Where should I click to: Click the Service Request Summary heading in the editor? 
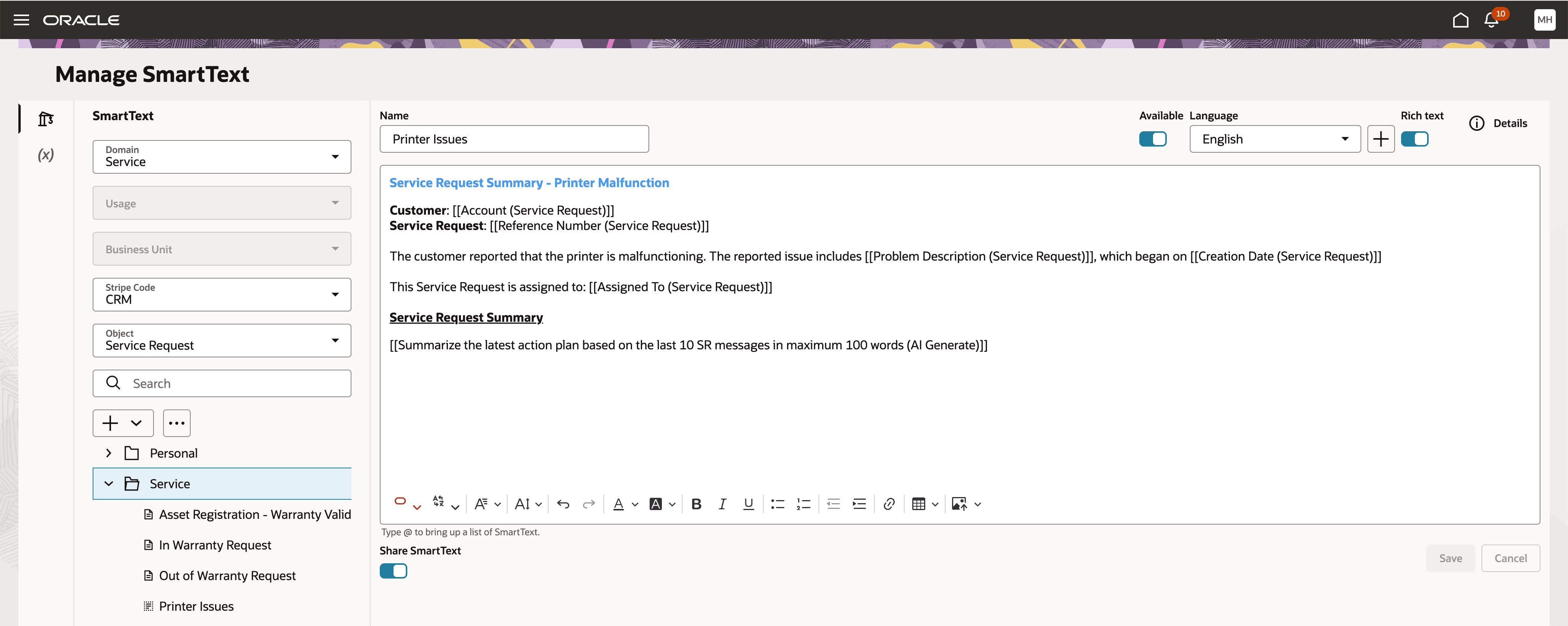click(x=465, y=318)
